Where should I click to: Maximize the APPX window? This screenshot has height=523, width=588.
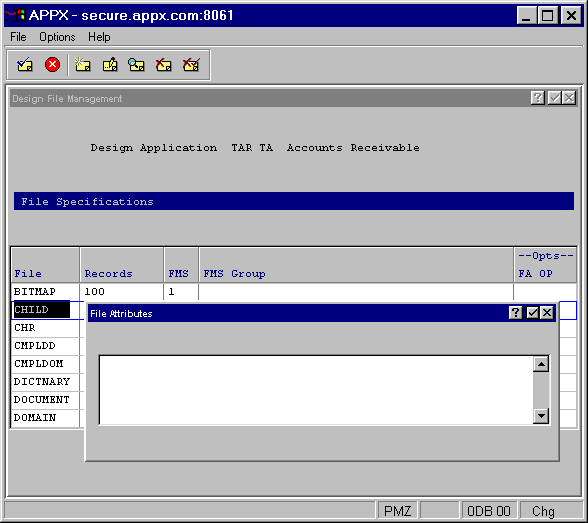pos(548,15)
